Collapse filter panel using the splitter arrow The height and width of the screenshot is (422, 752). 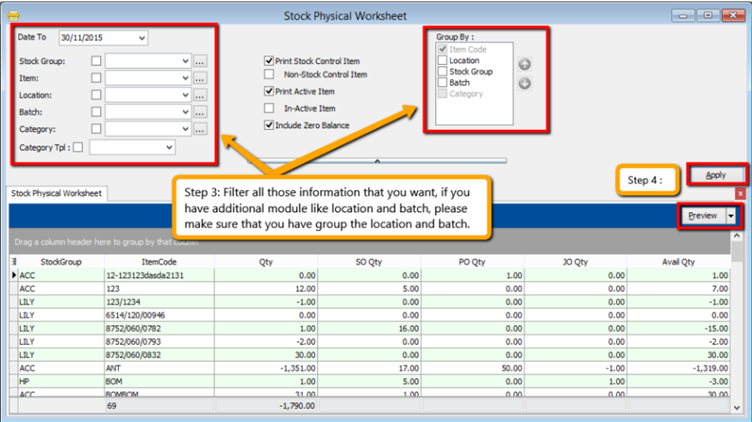point(377,159)
